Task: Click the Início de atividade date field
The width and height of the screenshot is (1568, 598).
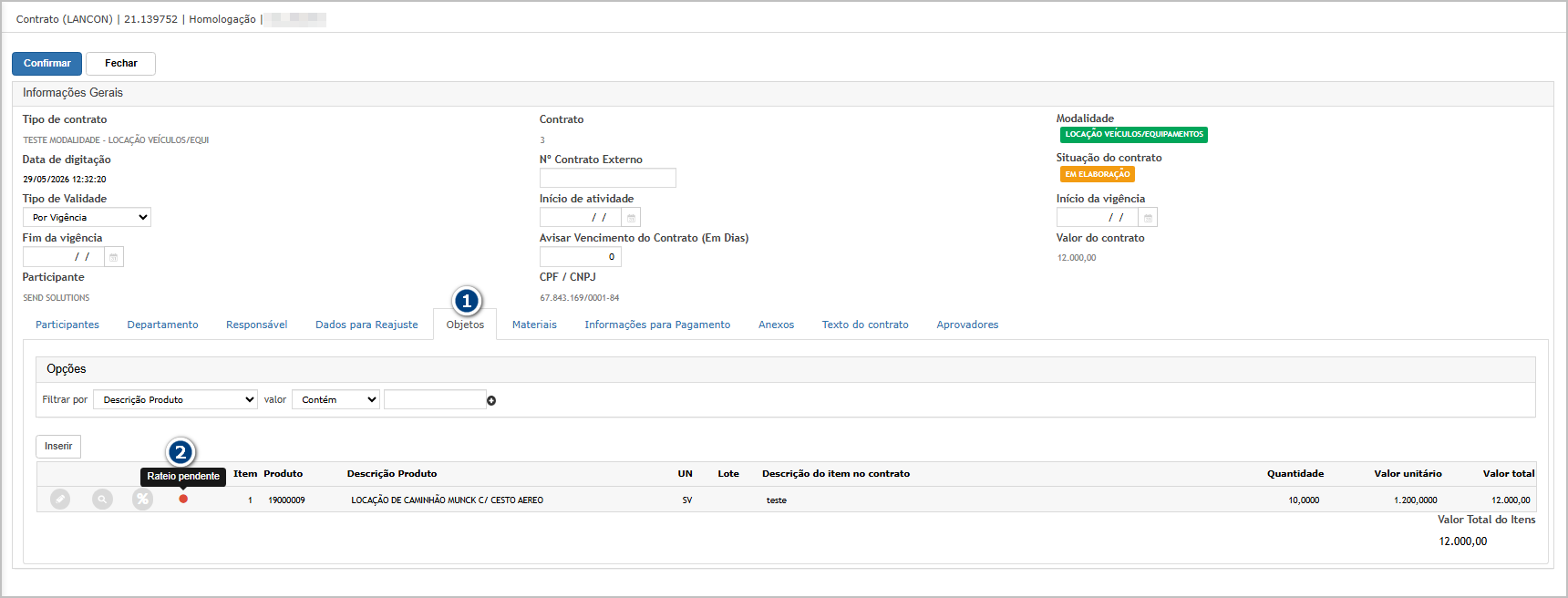Action: (x=581, y=218)
